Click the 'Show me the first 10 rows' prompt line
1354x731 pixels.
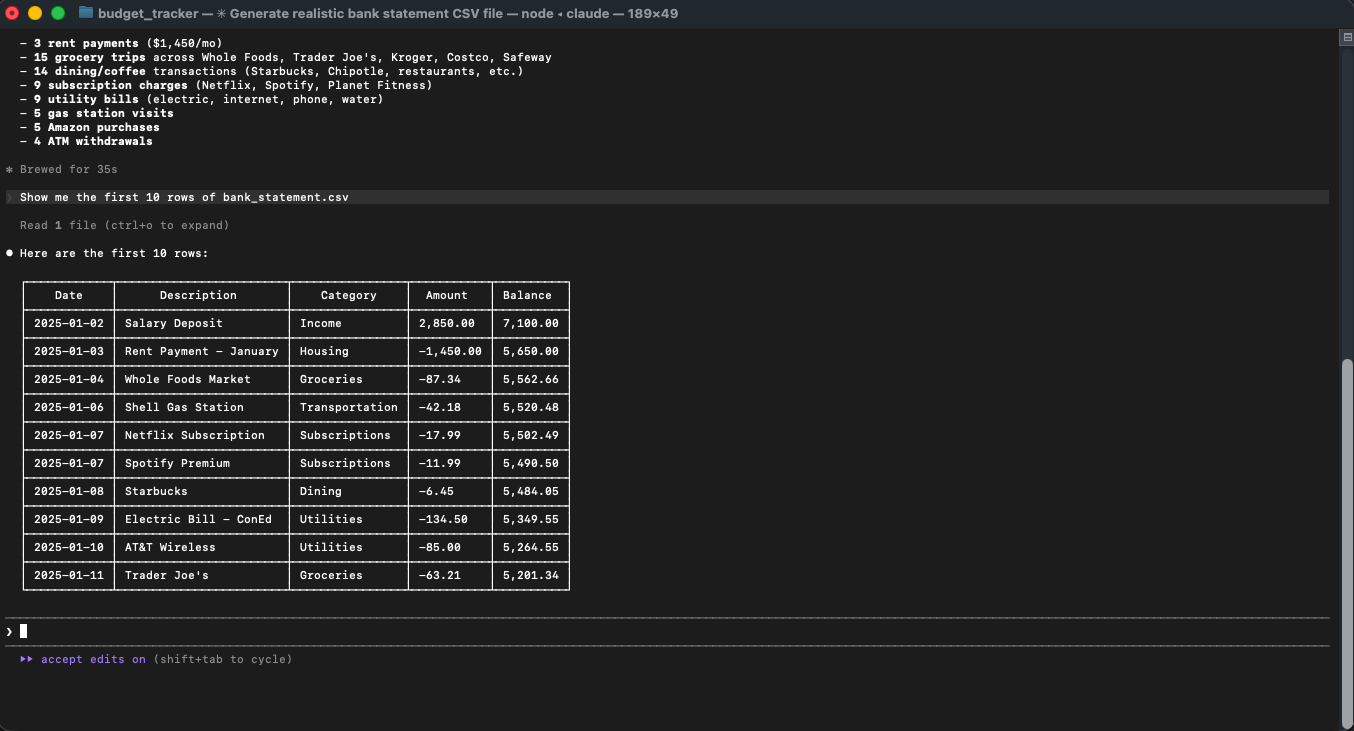coord(667,197)
